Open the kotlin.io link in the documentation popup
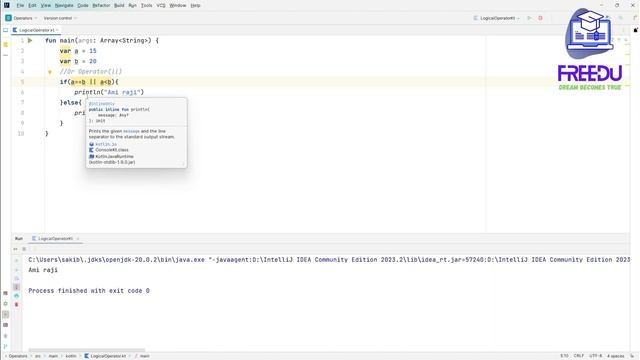The width and height of the screenshot is (640, 360). pos(106,144)
